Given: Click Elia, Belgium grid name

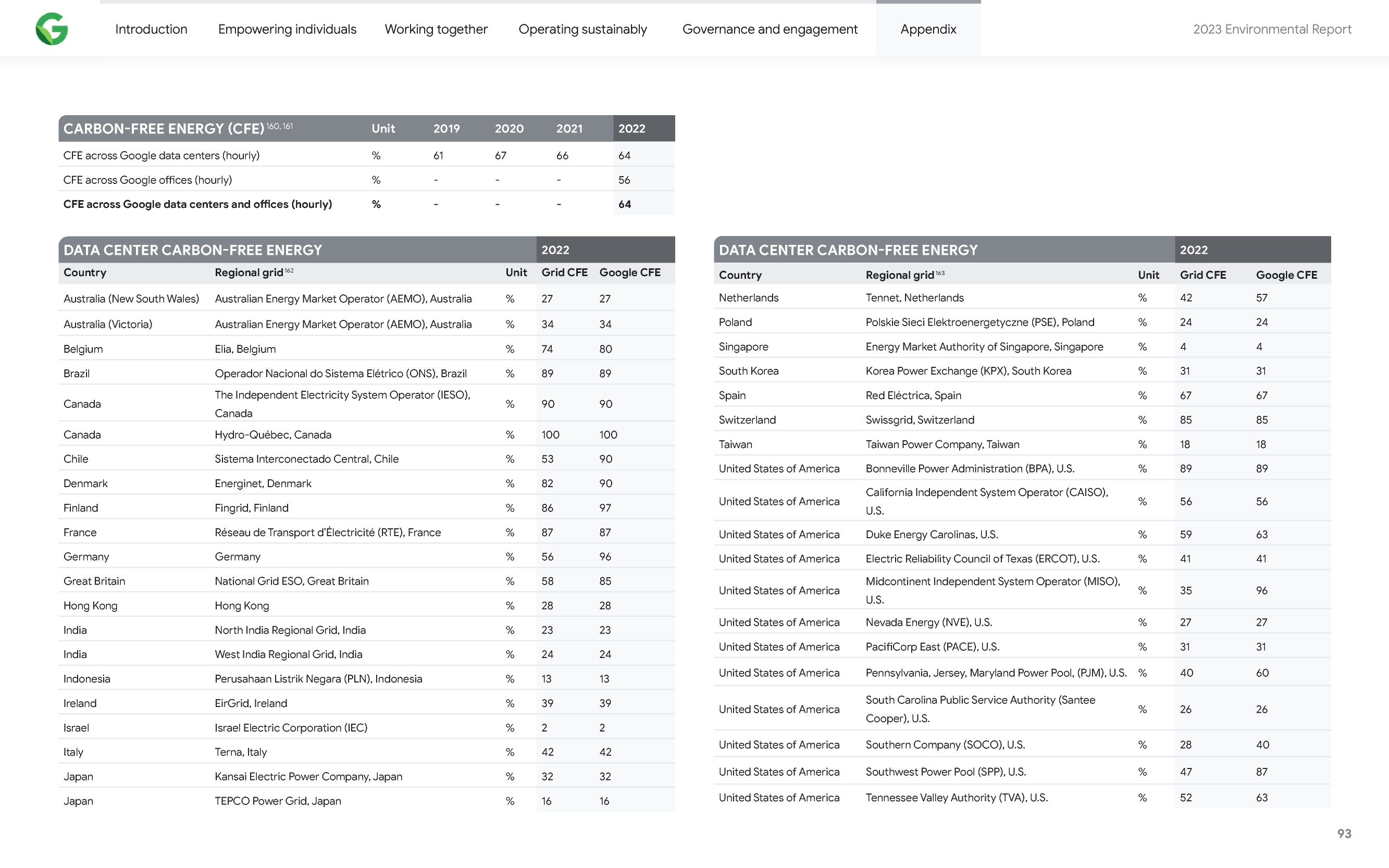Looking at the screenshot, I should click(x=245, y=349).
